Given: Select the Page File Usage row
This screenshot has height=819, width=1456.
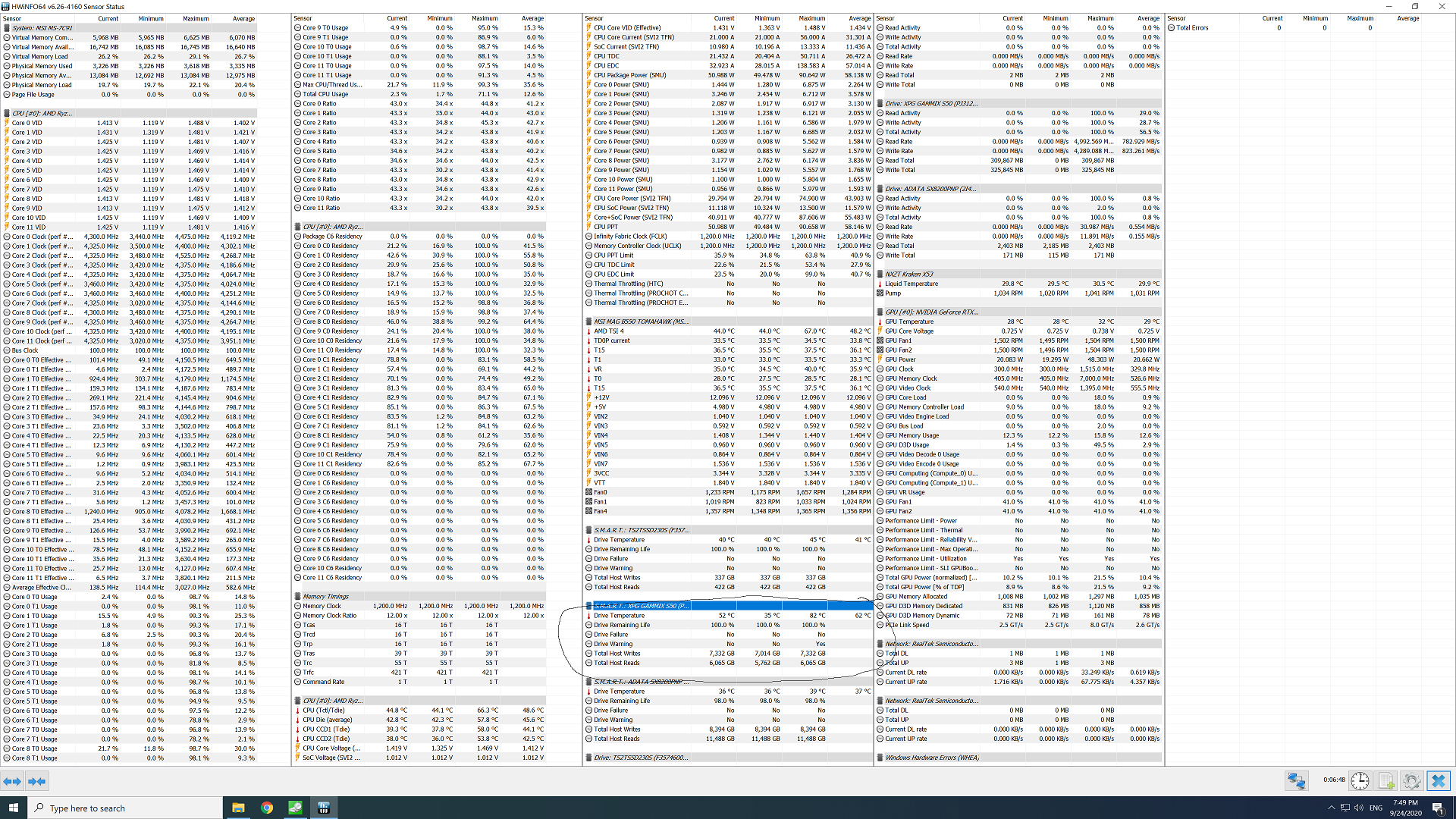Looking at the screenshot, I should (x=129, y=95).
